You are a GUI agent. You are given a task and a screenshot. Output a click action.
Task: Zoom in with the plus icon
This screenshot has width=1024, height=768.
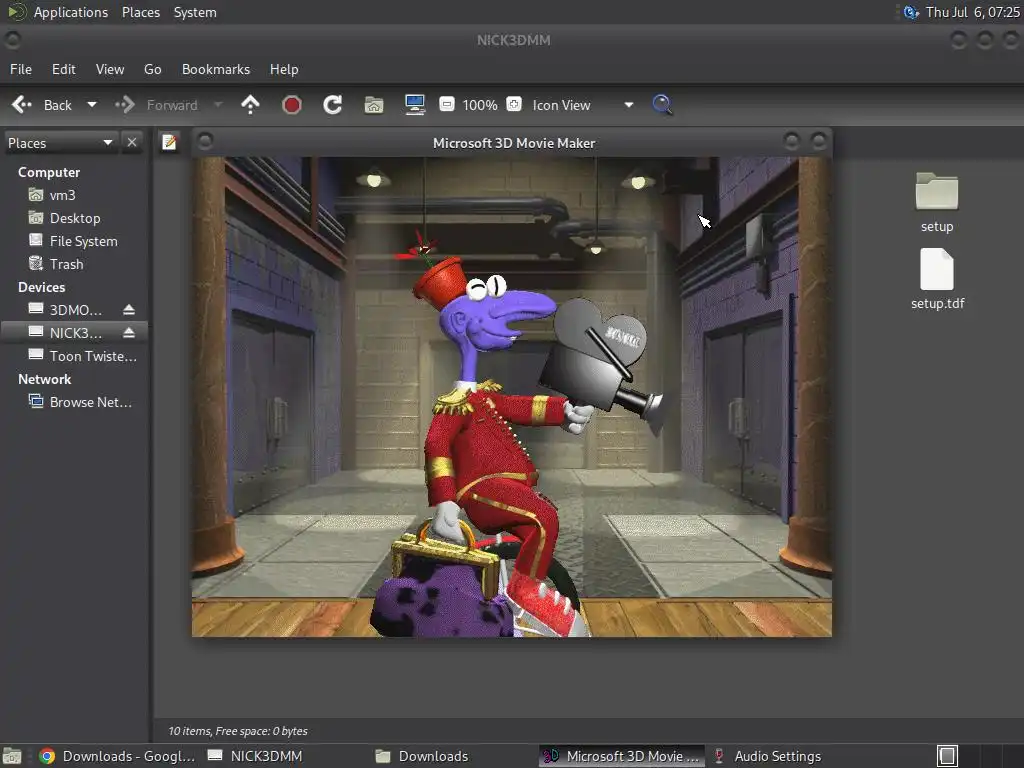(x=514, y=104)
